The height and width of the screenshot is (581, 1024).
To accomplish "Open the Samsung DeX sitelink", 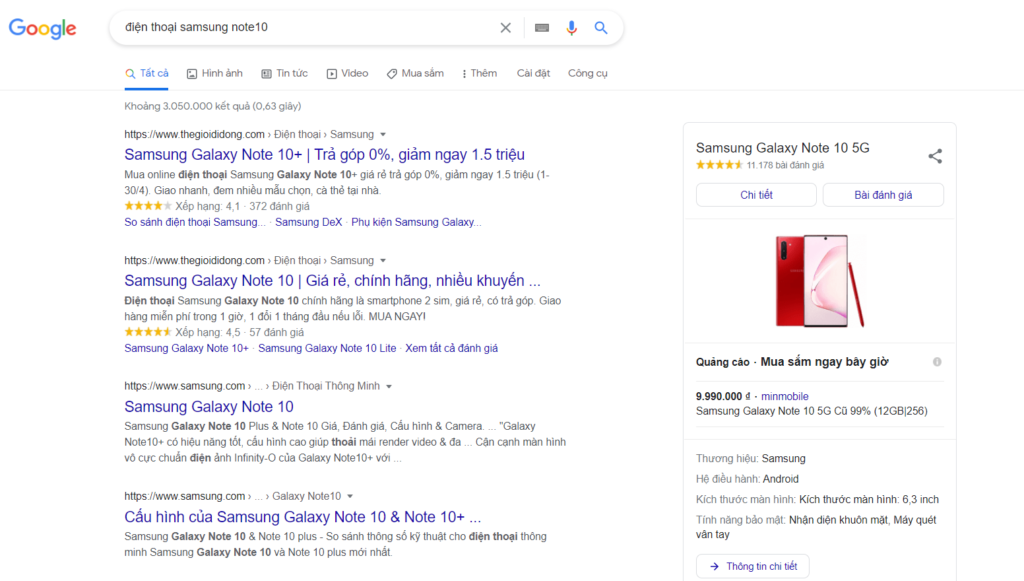I will click(x=308, y=222).
